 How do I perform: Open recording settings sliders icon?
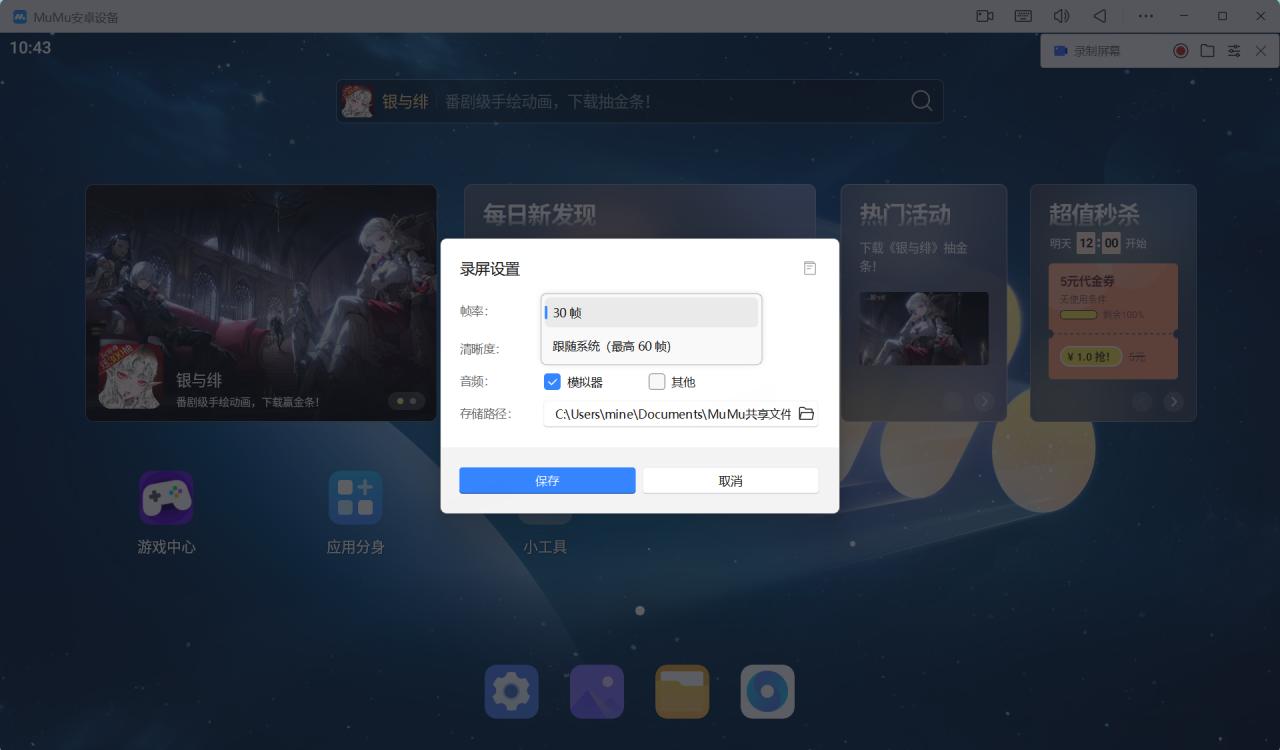(1234, 51)
